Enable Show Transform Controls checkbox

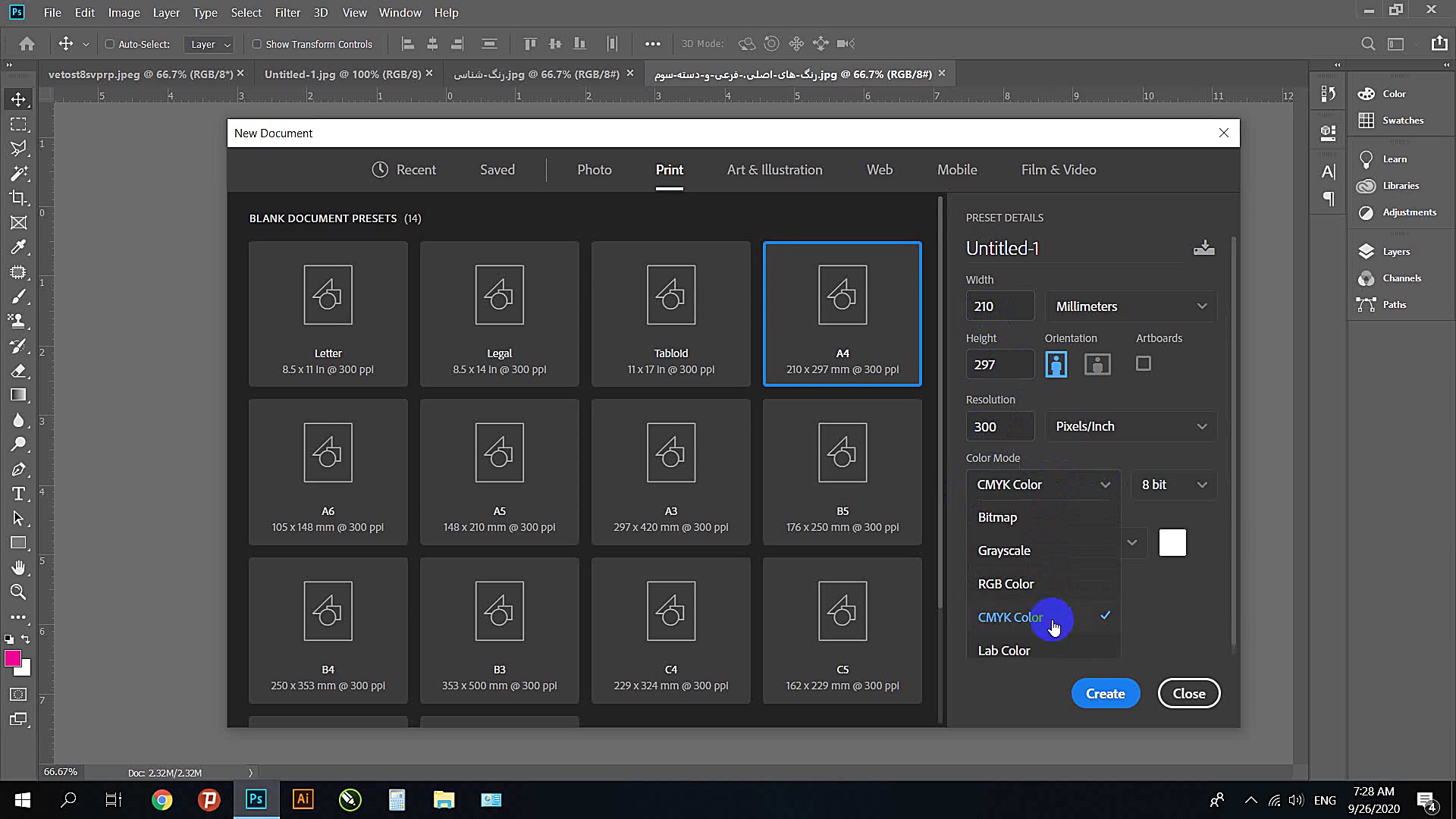pos(257,45)
